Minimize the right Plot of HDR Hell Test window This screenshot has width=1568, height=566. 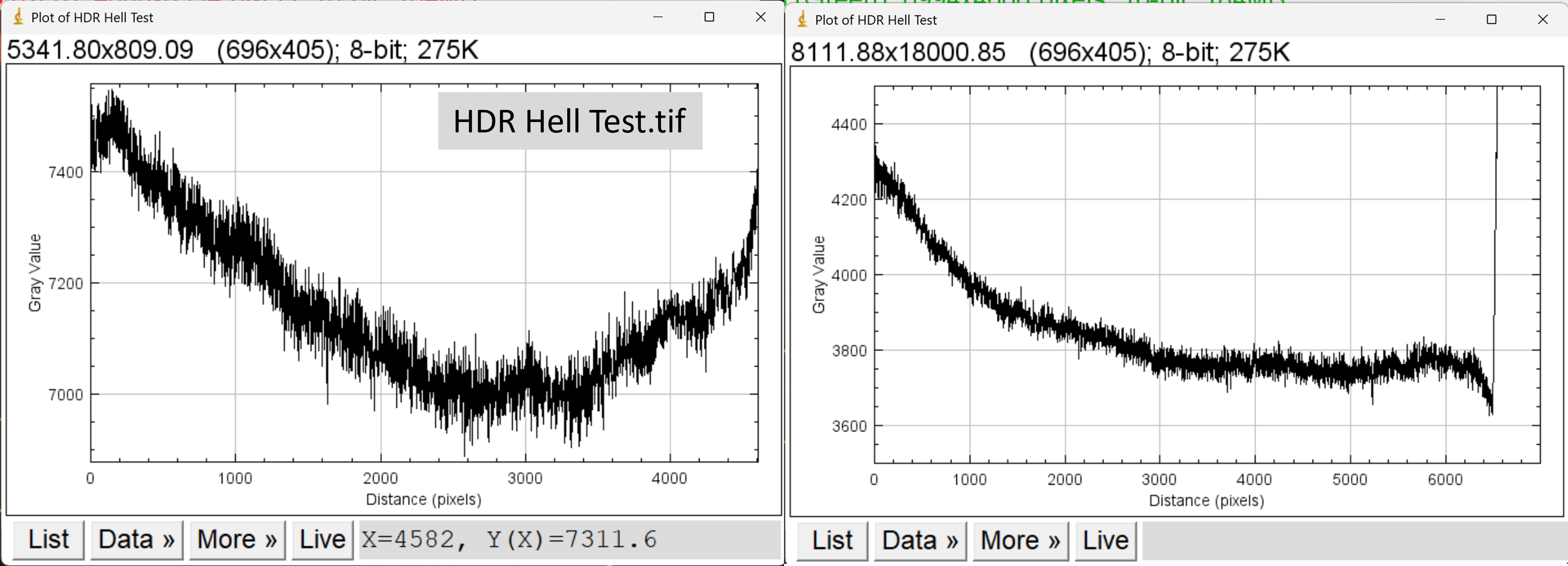pyautogui.click(x=1440, y=19)
